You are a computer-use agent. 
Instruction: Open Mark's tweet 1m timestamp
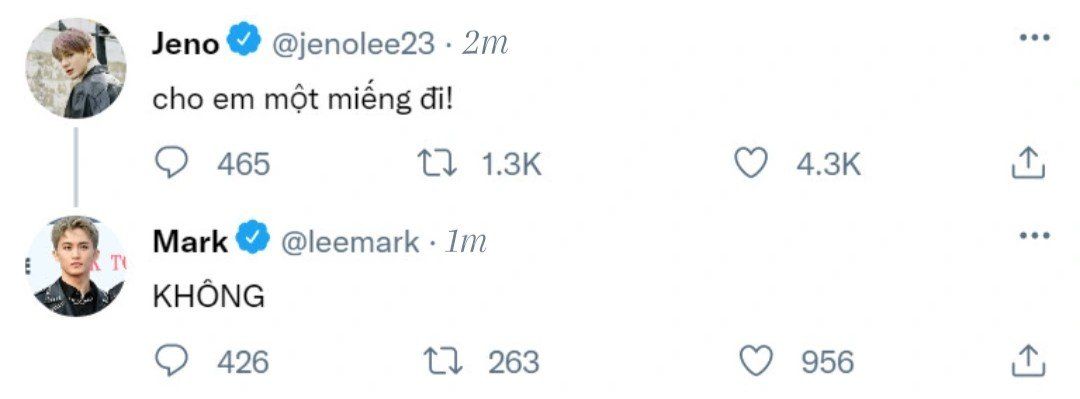coord(466,243)
